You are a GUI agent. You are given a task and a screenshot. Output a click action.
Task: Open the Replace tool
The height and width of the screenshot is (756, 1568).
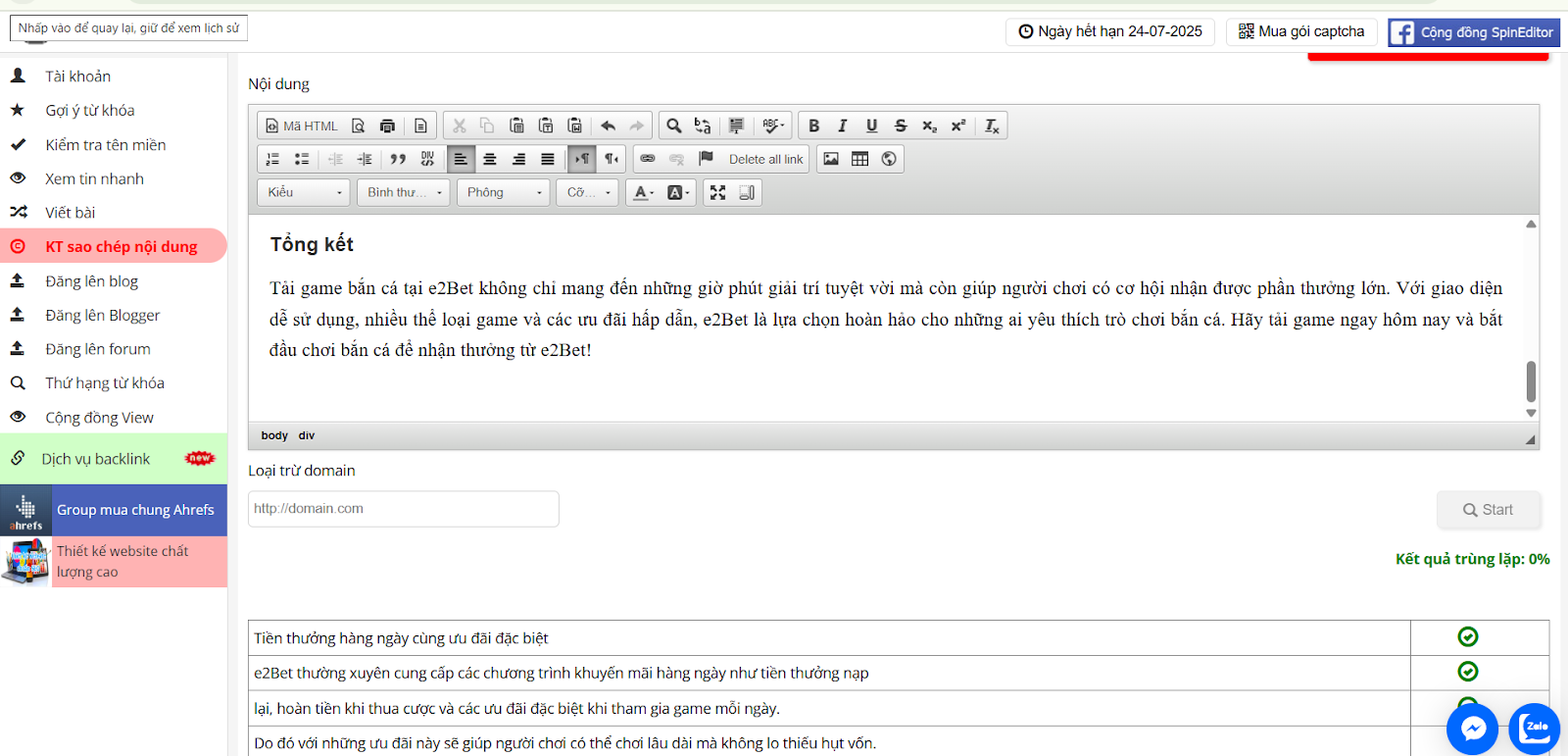(703, 126)
